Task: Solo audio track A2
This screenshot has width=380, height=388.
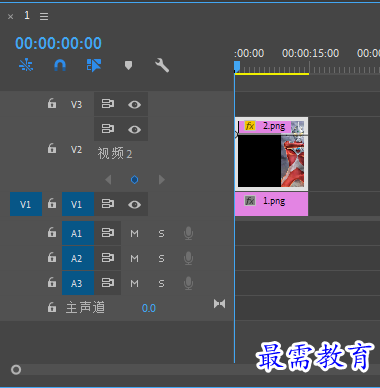Action: [161, 259]
